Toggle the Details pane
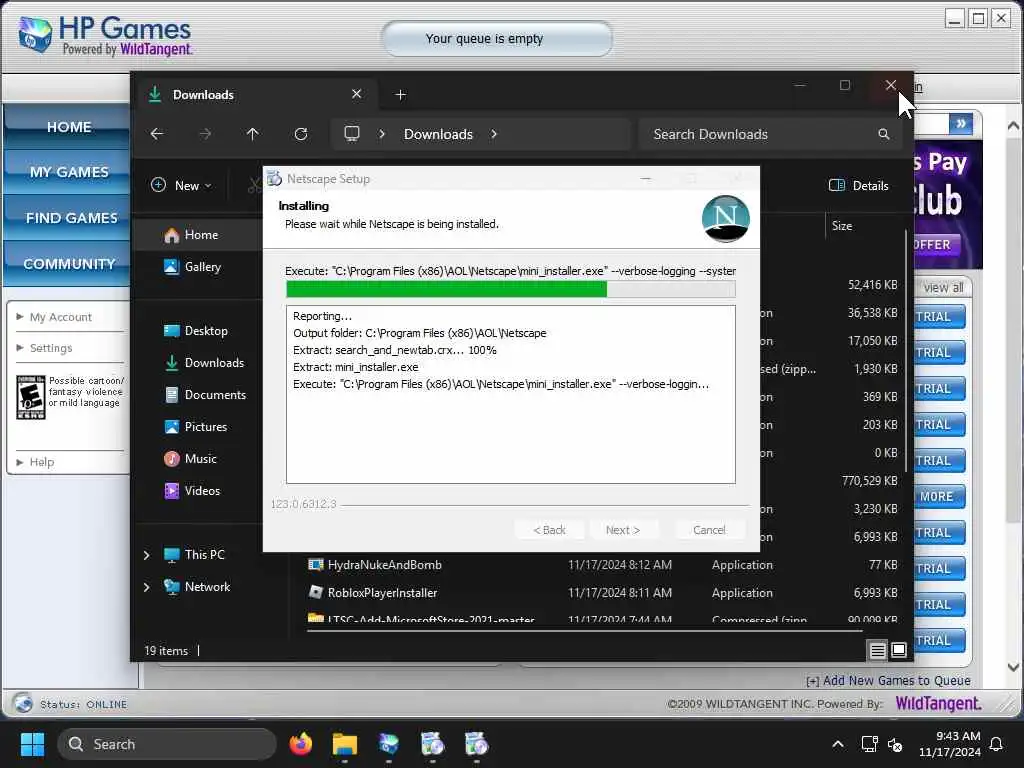 click(859, 185)
